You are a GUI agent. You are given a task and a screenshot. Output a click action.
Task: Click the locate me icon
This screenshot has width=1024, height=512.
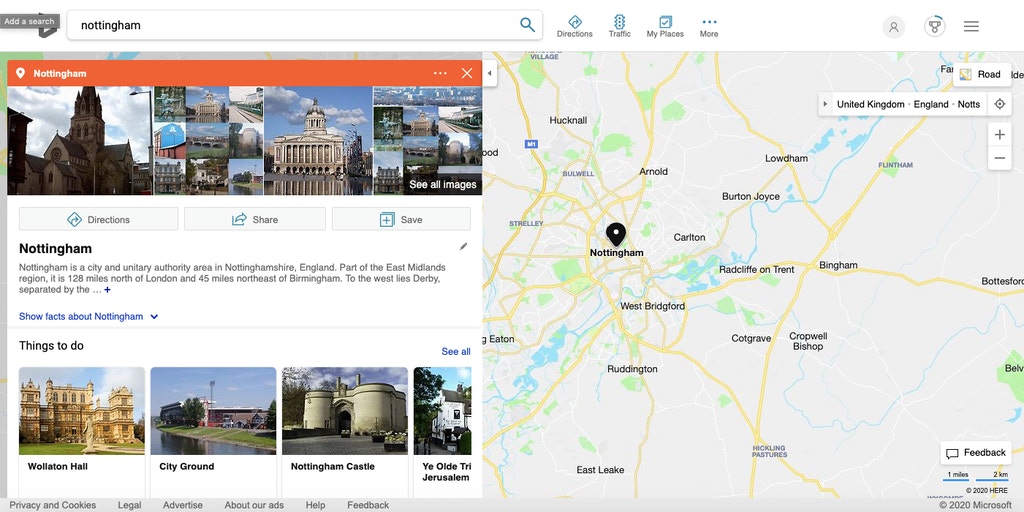tap(999, 104)
